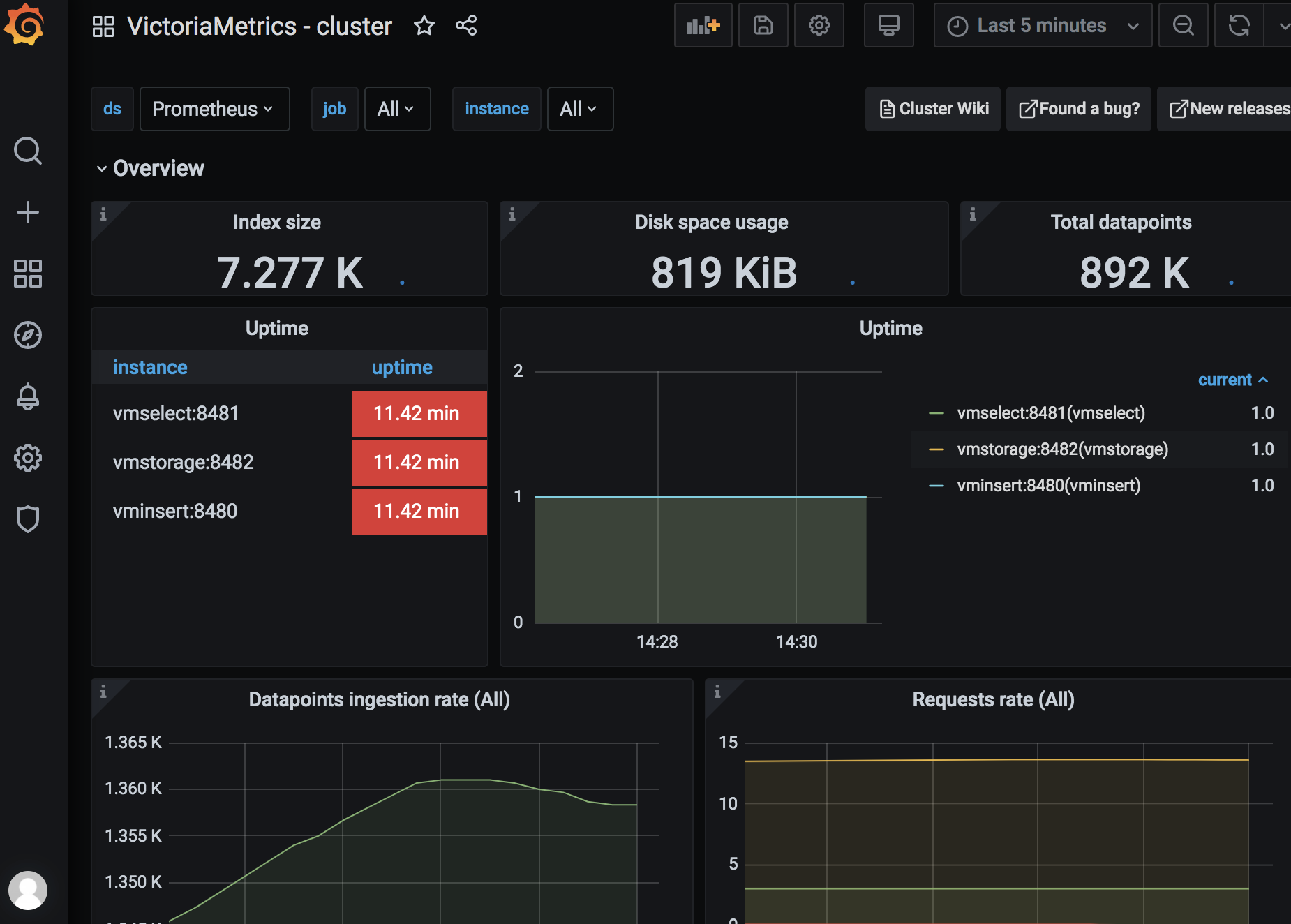Click the 819 KiB disk usage value
The height and width of the screenshot is (924, 1291).
[x=724, y=272]
